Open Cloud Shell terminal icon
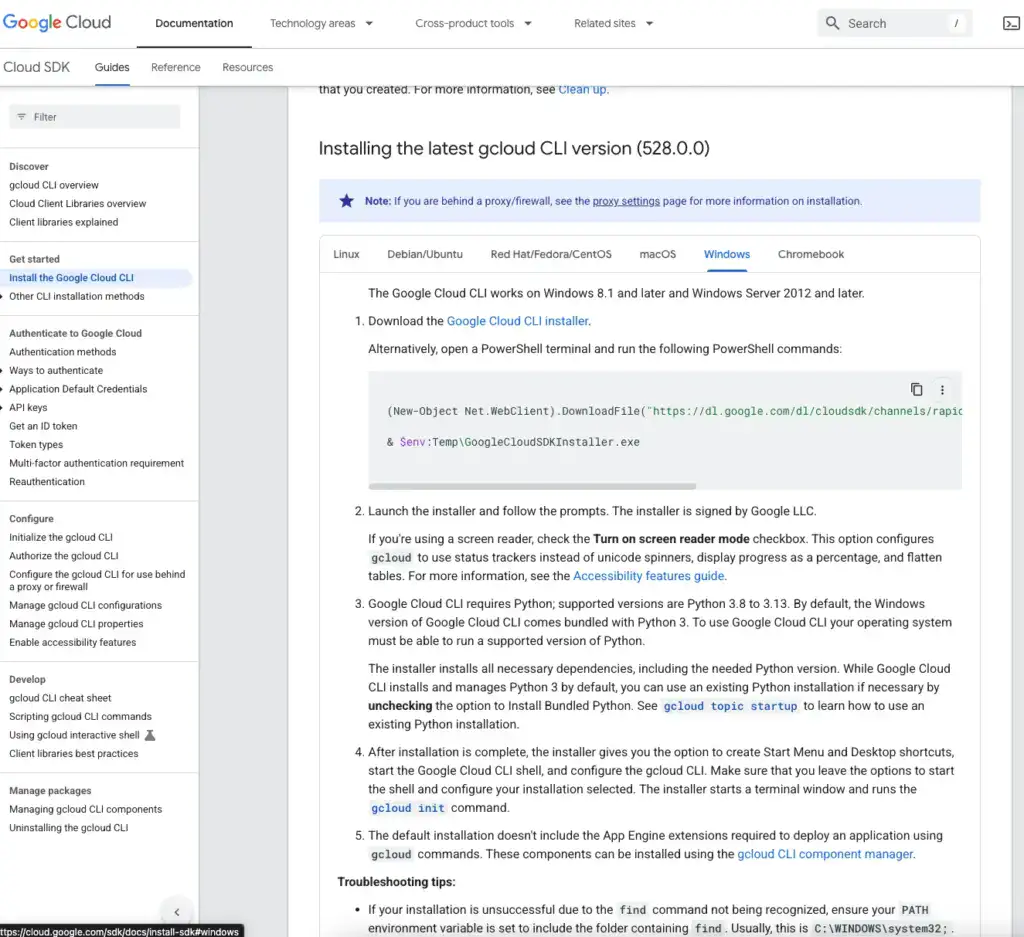The width and height of the screenshot is (1024, 937). tap(1011, 24)
